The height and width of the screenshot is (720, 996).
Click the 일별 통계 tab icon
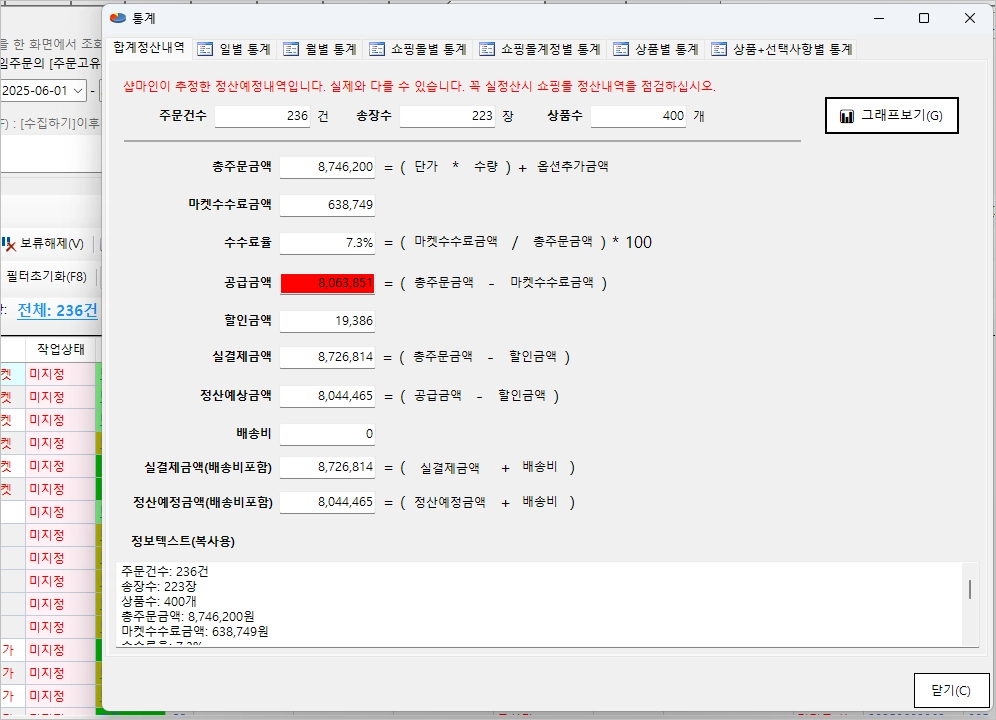point(205,50)
